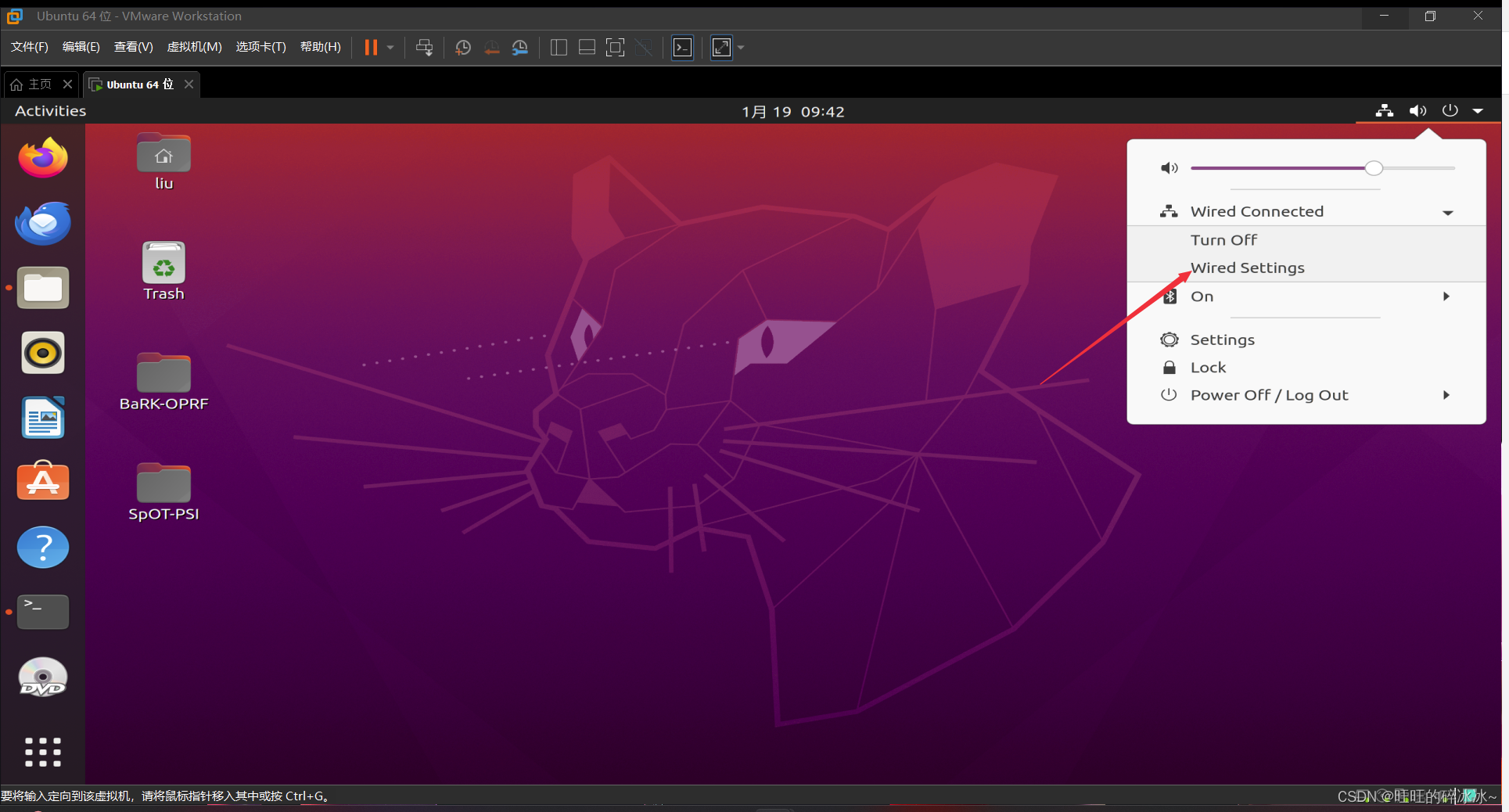Enter full screen mode
This screenshot has height=812, width=1509.
[616, 48]
